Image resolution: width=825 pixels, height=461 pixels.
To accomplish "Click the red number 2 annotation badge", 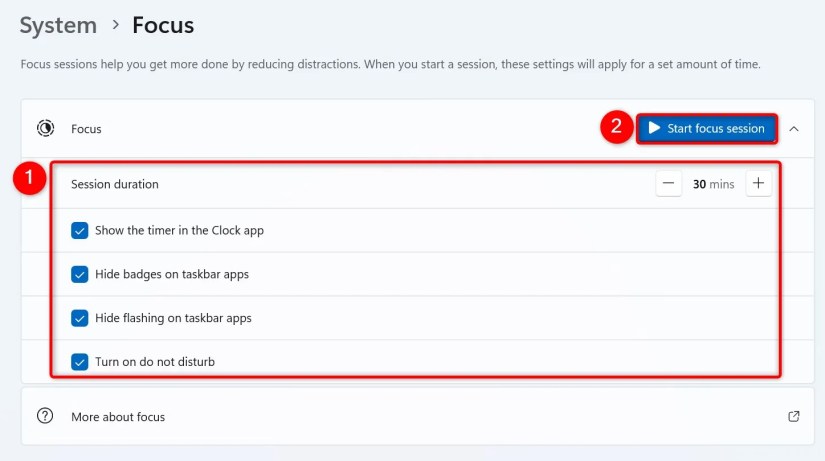I will [x=616, y=127].
